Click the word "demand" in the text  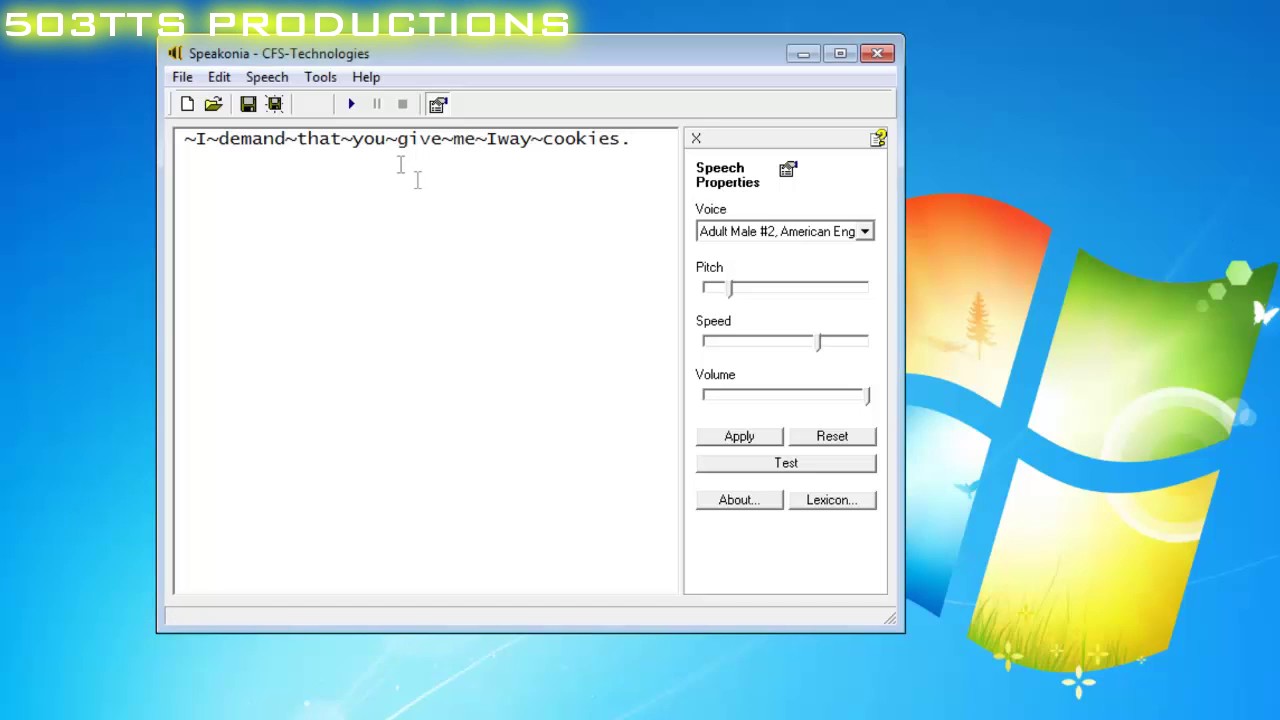coord(252,139)
